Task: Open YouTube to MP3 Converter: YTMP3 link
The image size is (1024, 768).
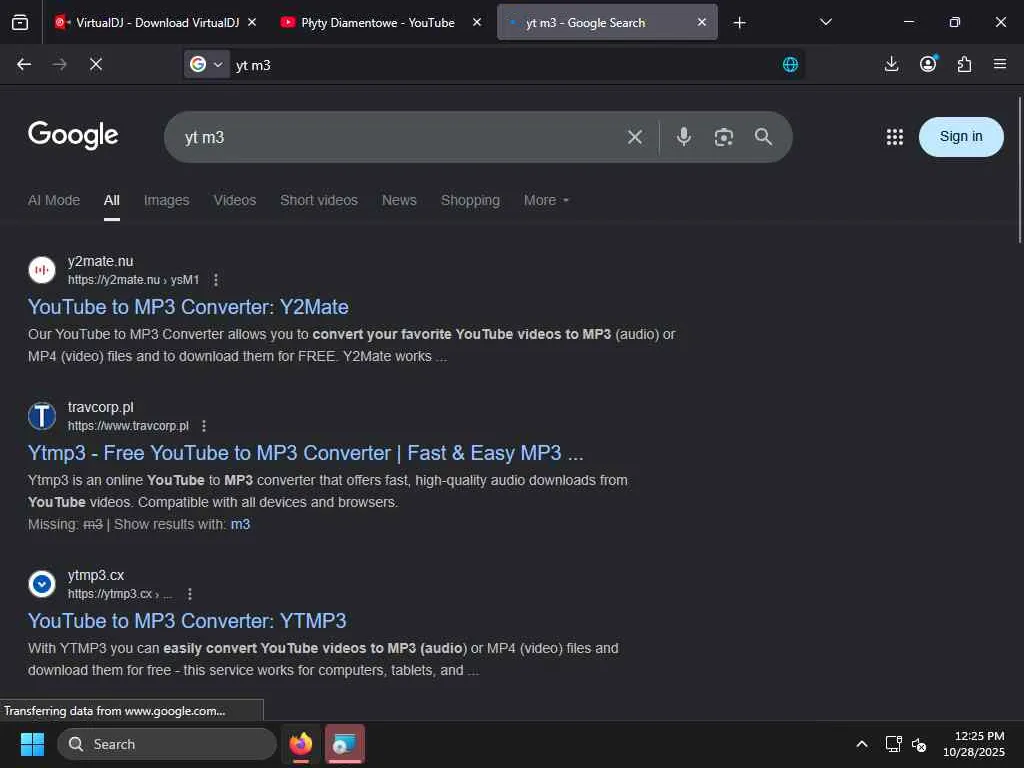Action: click(187, 621)
